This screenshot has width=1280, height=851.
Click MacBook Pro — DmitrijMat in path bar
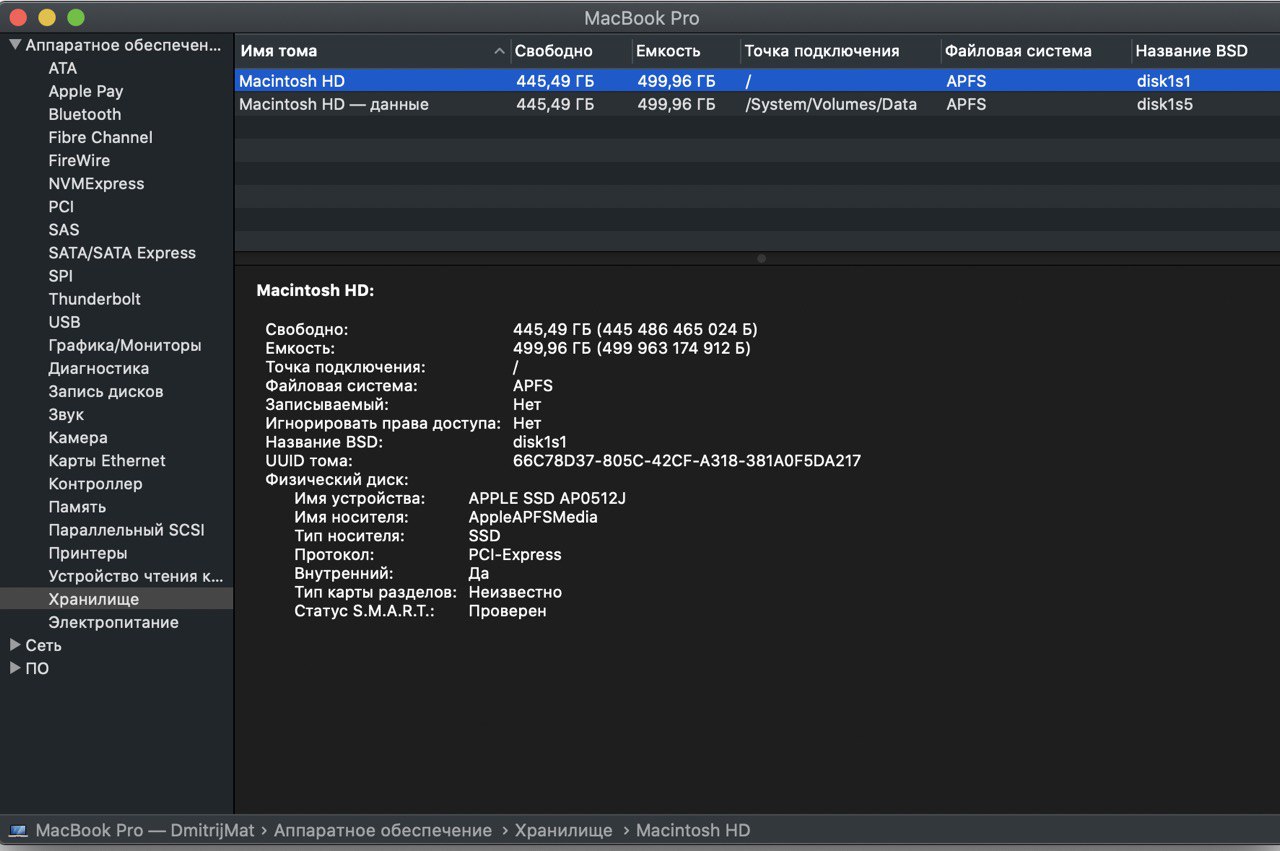coord(145,830)
